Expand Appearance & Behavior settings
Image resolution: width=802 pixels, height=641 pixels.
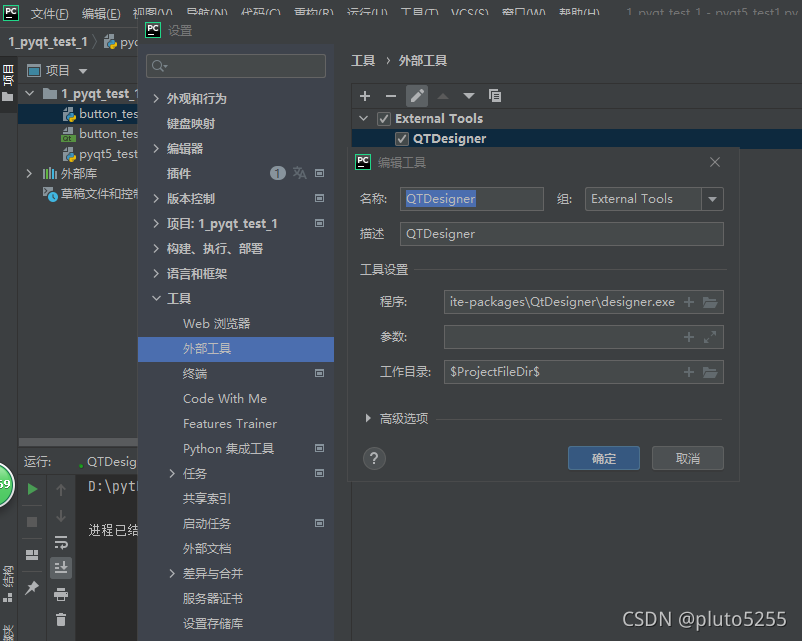coord(156,98)
